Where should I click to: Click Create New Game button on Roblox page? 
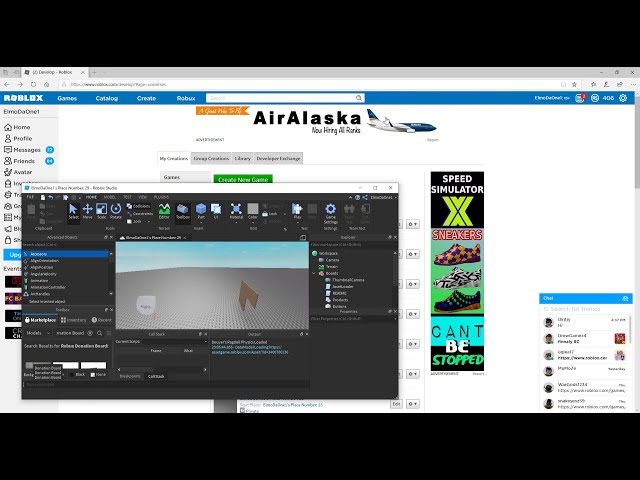click(x=243, y=179)
